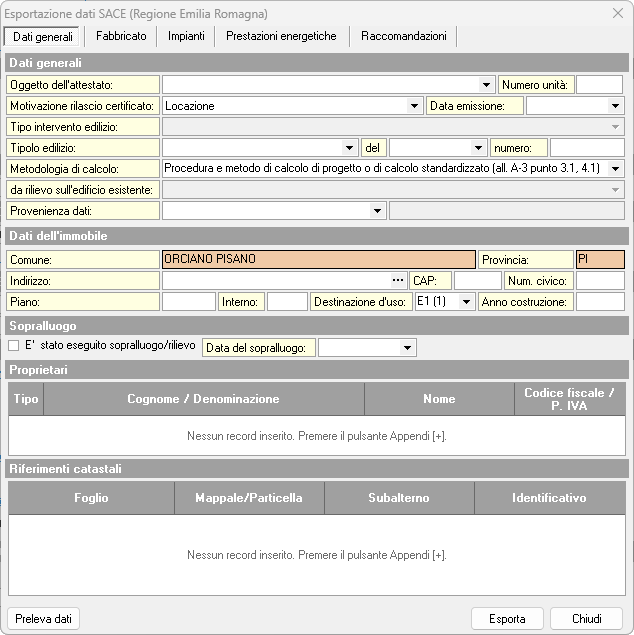Expand the Data emissione date picker
634x635 pixels.
pyautogui.click(x=614, y=106)
